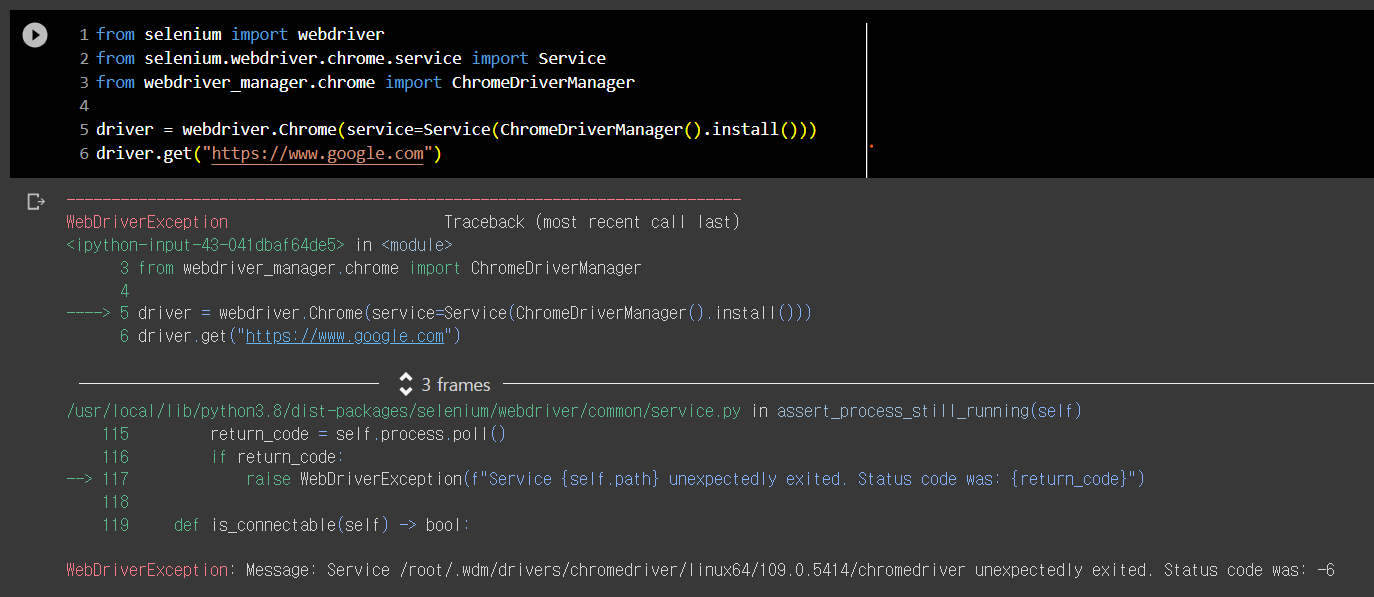Click the output clear icon below the cell

coord(36,201)
